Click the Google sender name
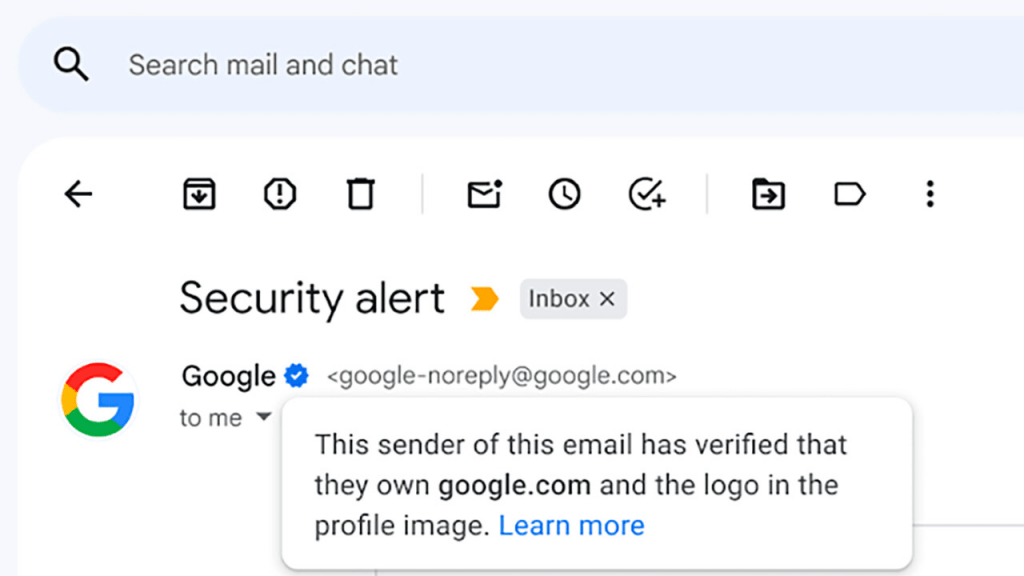 click(228, 376)
